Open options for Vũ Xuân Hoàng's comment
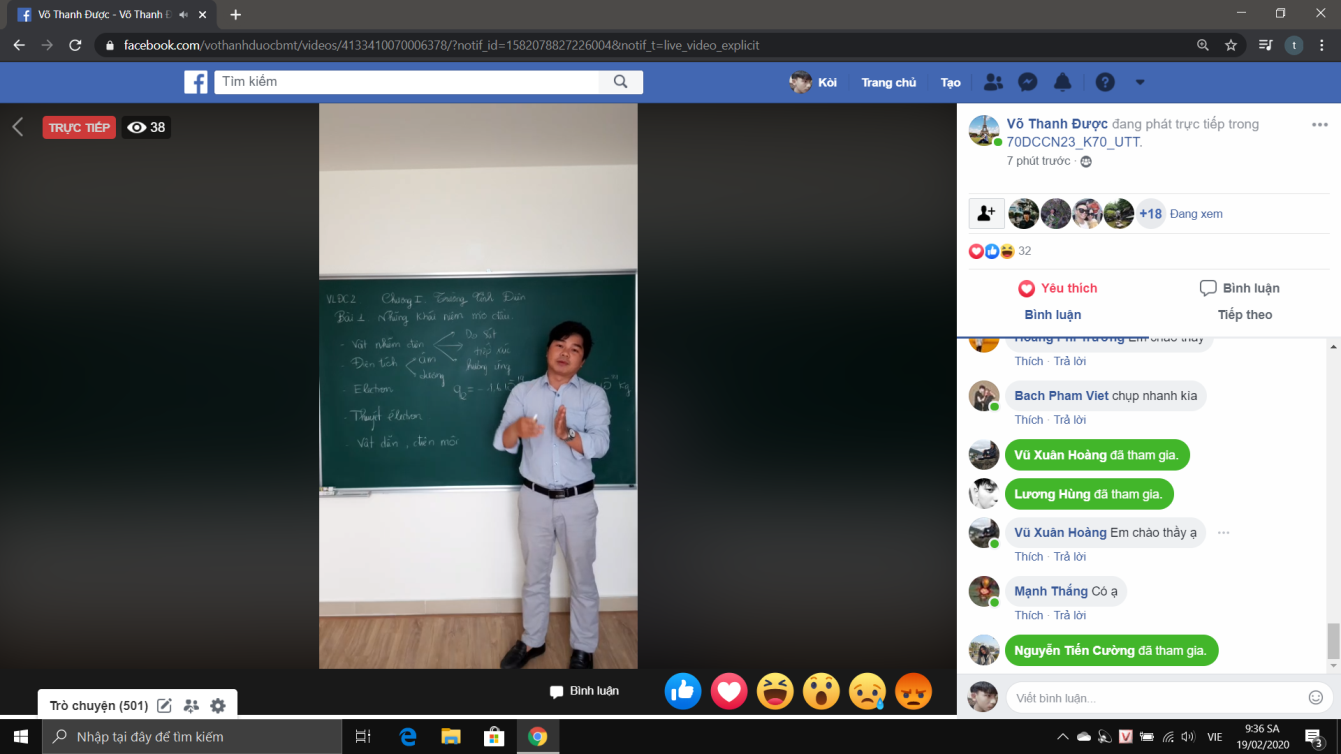 [1223, 533]
